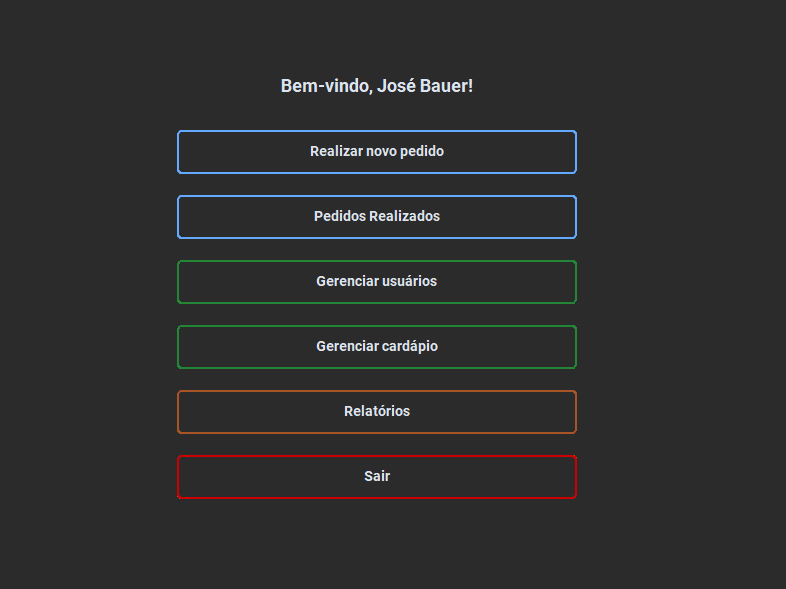Start a new order from the menu
786x589 pixels.
point(377,152)
